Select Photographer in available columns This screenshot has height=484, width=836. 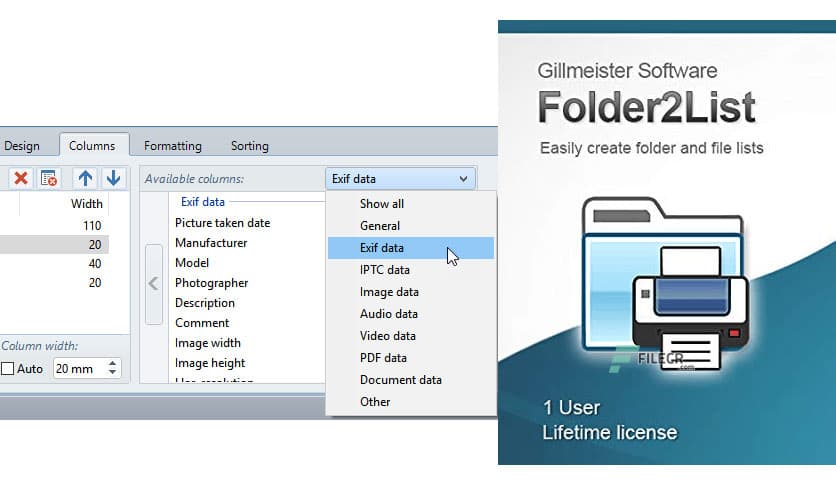point(212,283)
